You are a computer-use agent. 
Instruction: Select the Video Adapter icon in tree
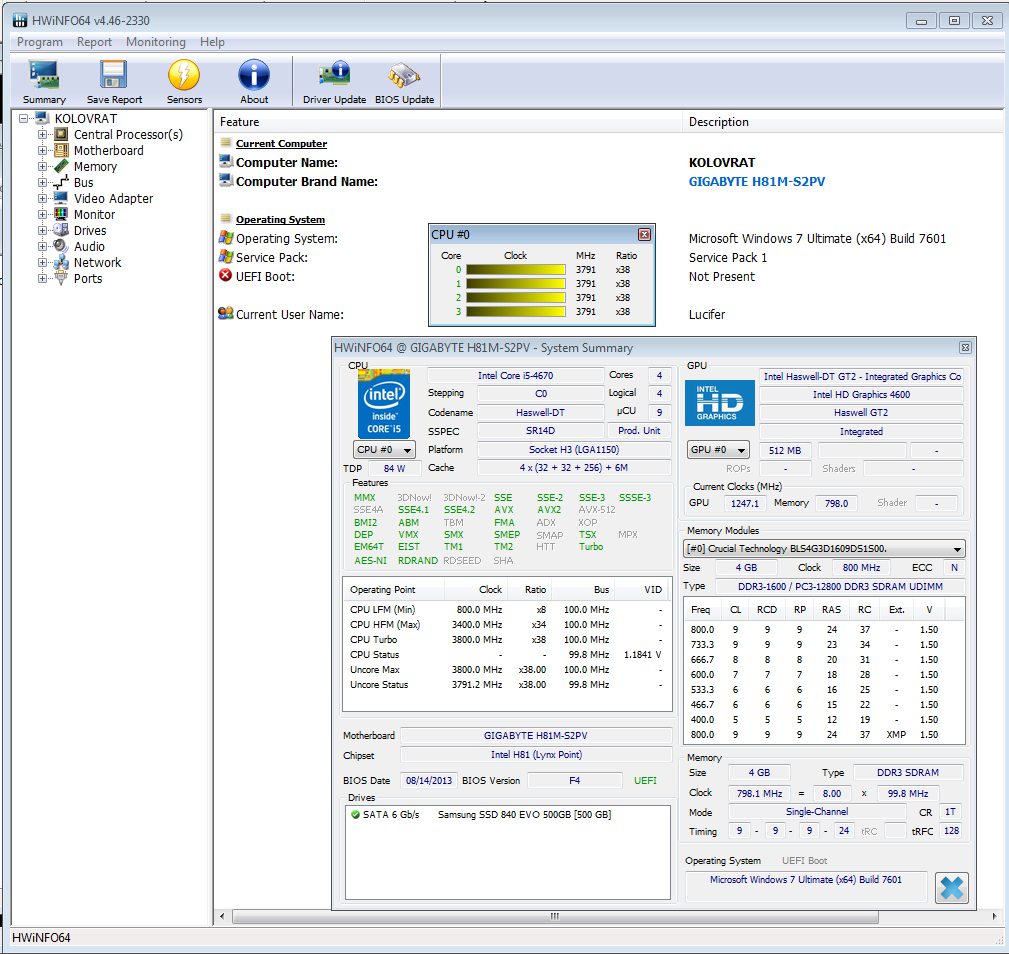pyautogui.click(x=61, y=198)
